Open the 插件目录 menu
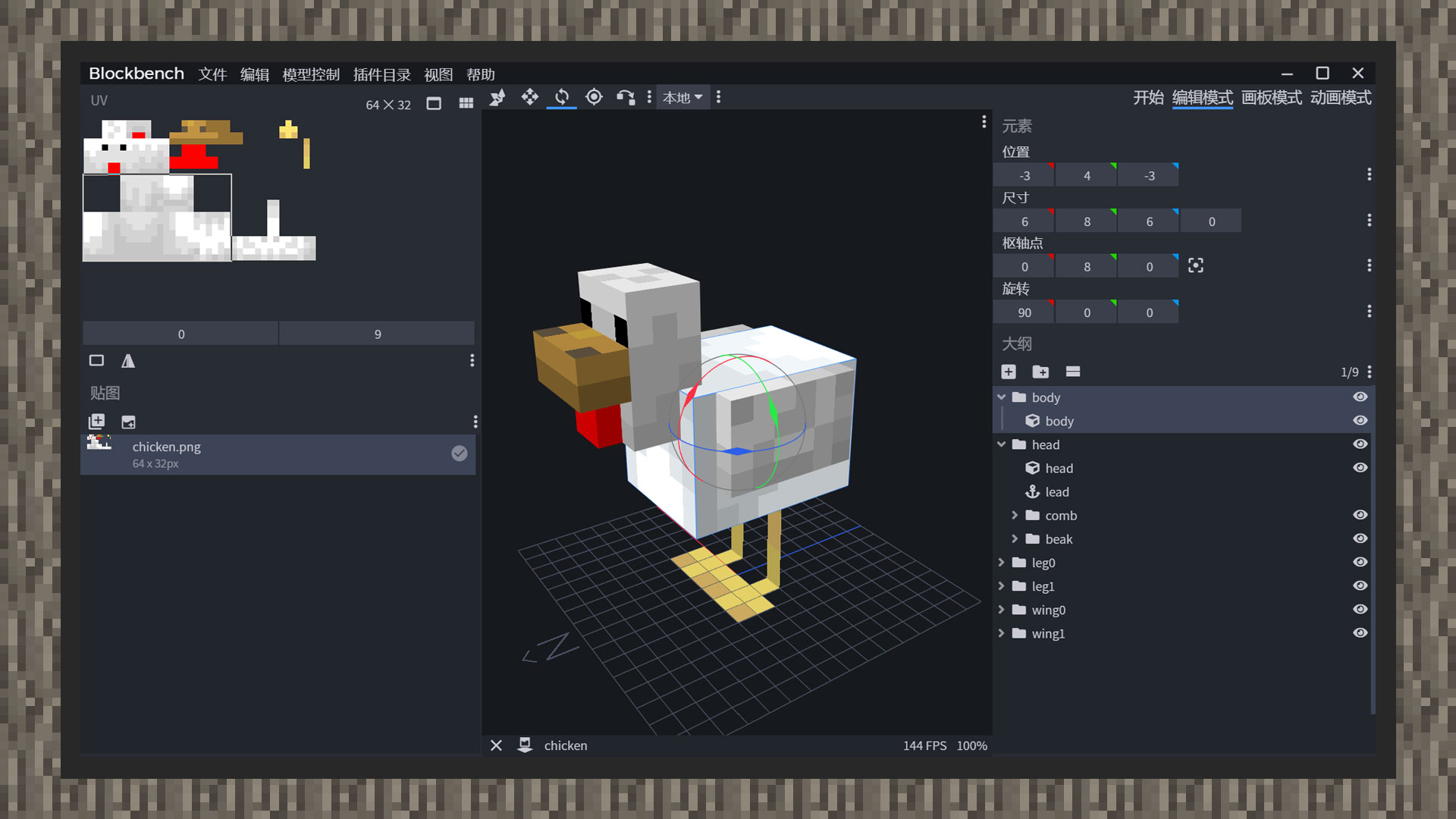1456x819 pixels. click(x=381, y=74)
